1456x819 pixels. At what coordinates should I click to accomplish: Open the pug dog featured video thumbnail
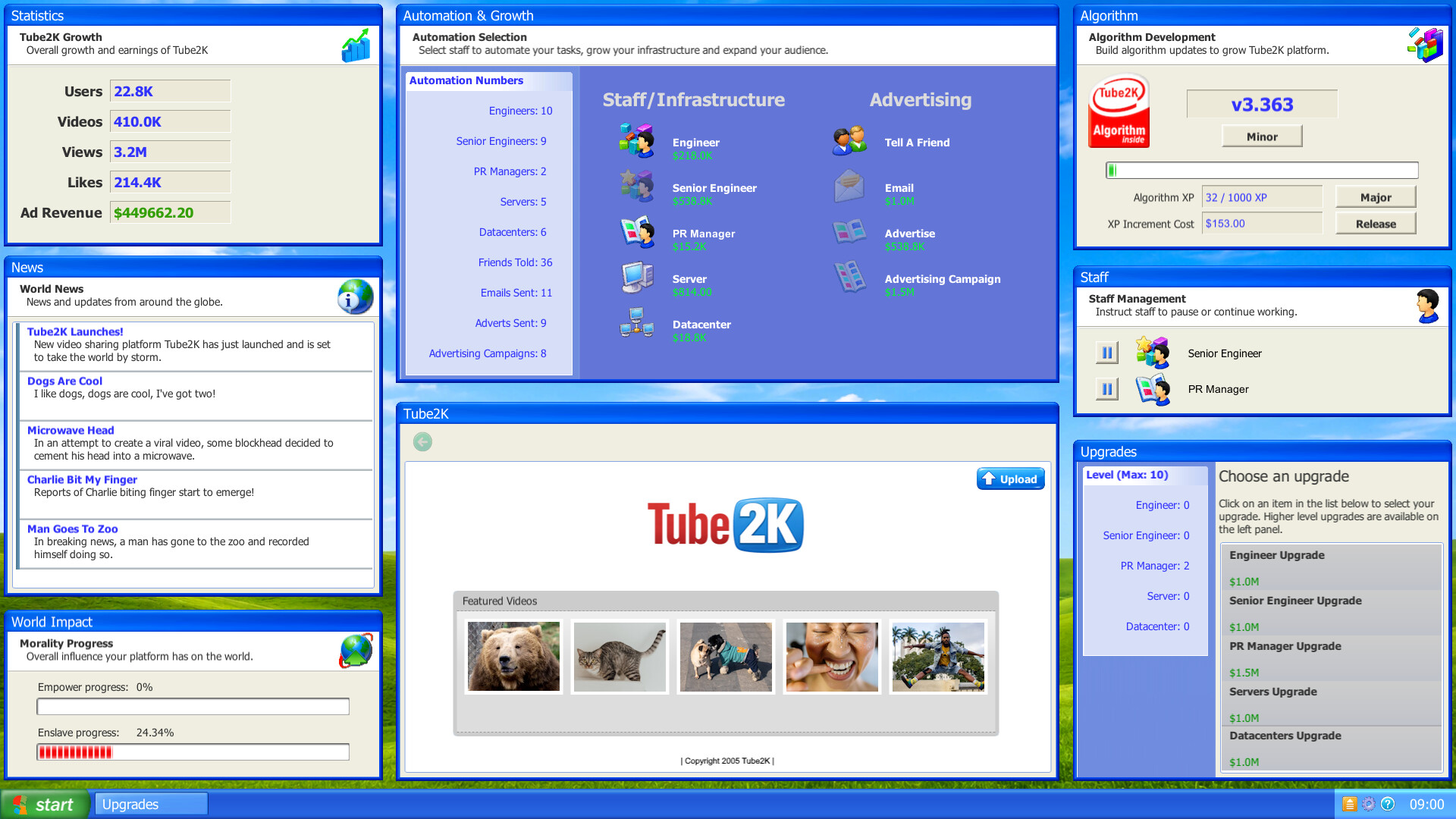click(x=726, y=657)
